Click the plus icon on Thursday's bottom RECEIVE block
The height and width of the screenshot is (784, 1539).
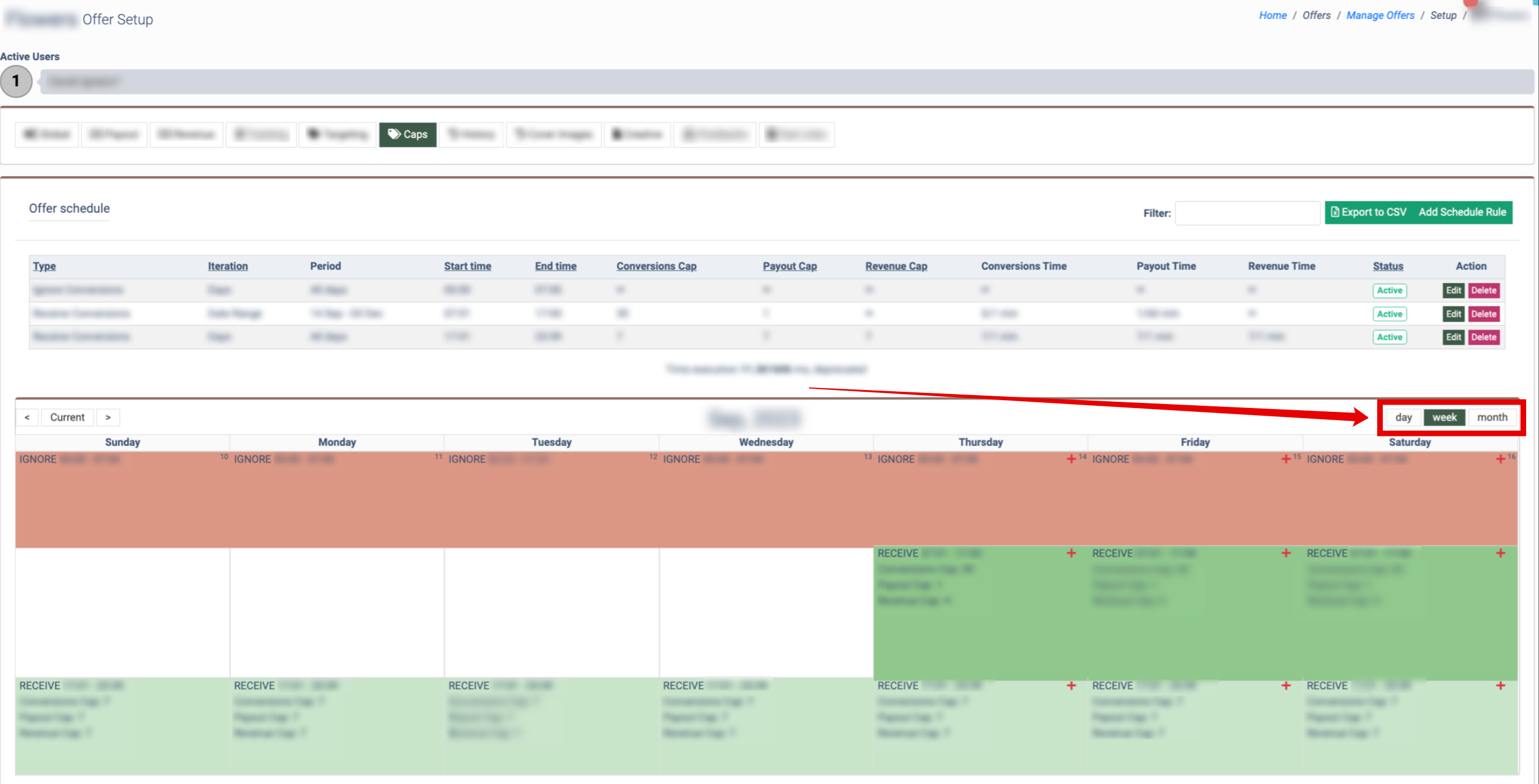click(1070, 686)
